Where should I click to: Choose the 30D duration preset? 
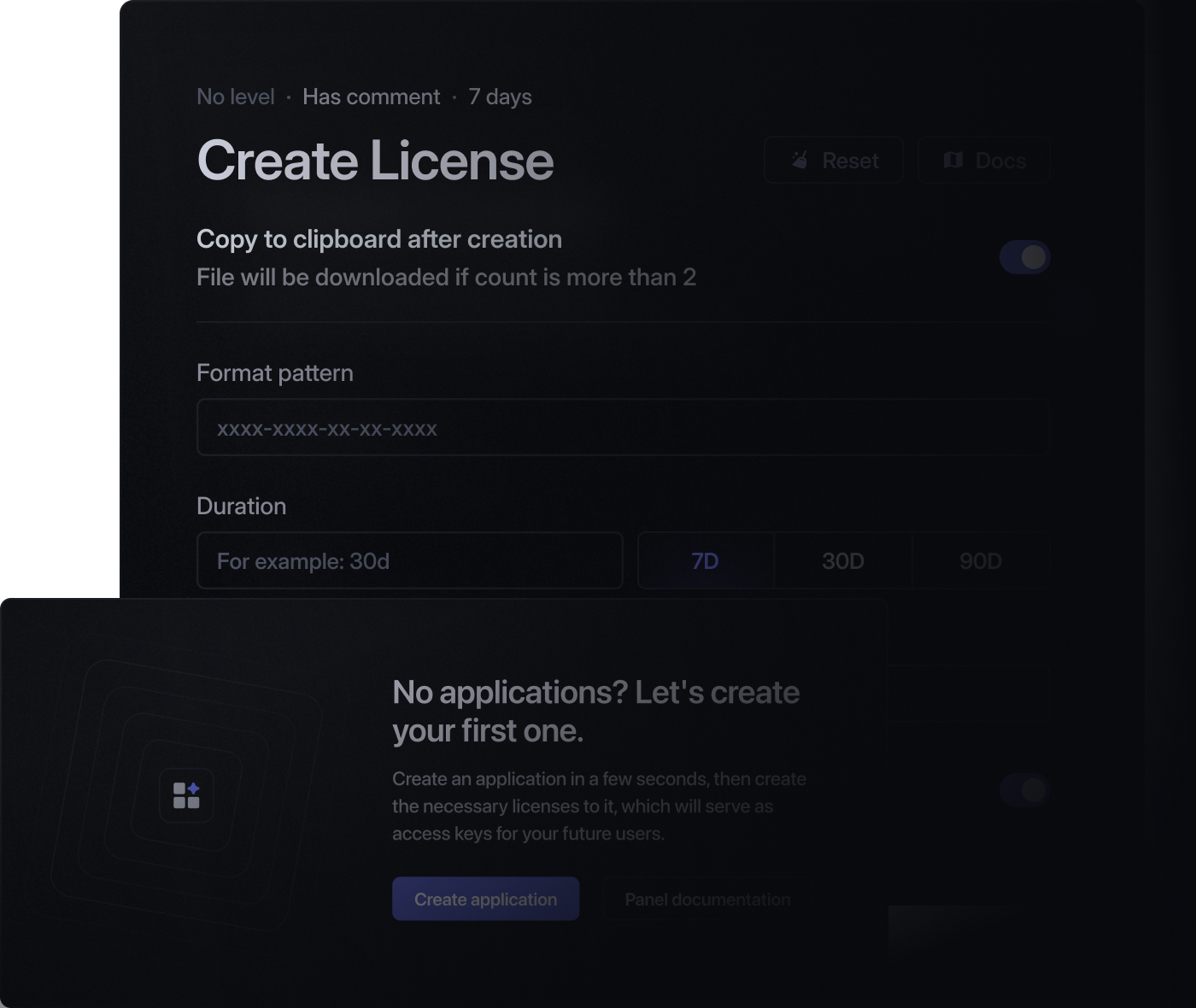coord(842,561)
